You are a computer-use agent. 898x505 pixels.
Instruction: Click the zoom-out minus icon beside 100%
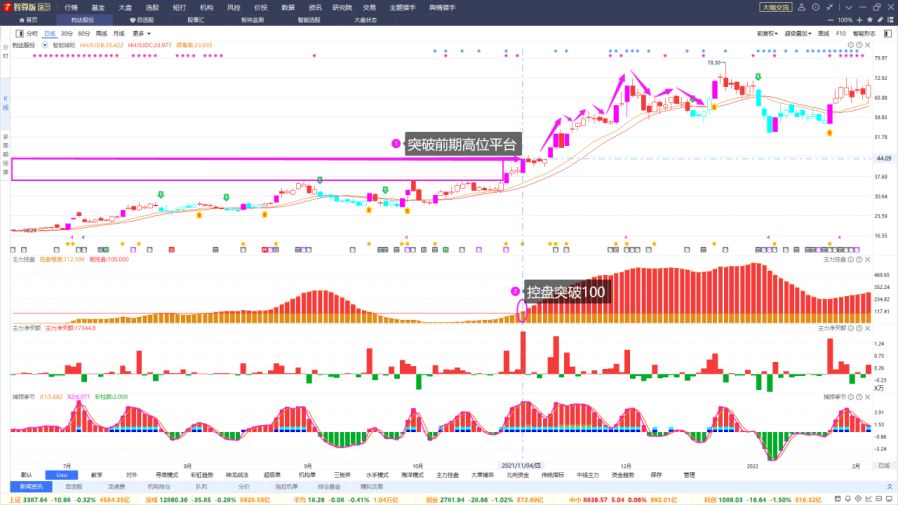(831, 20)
